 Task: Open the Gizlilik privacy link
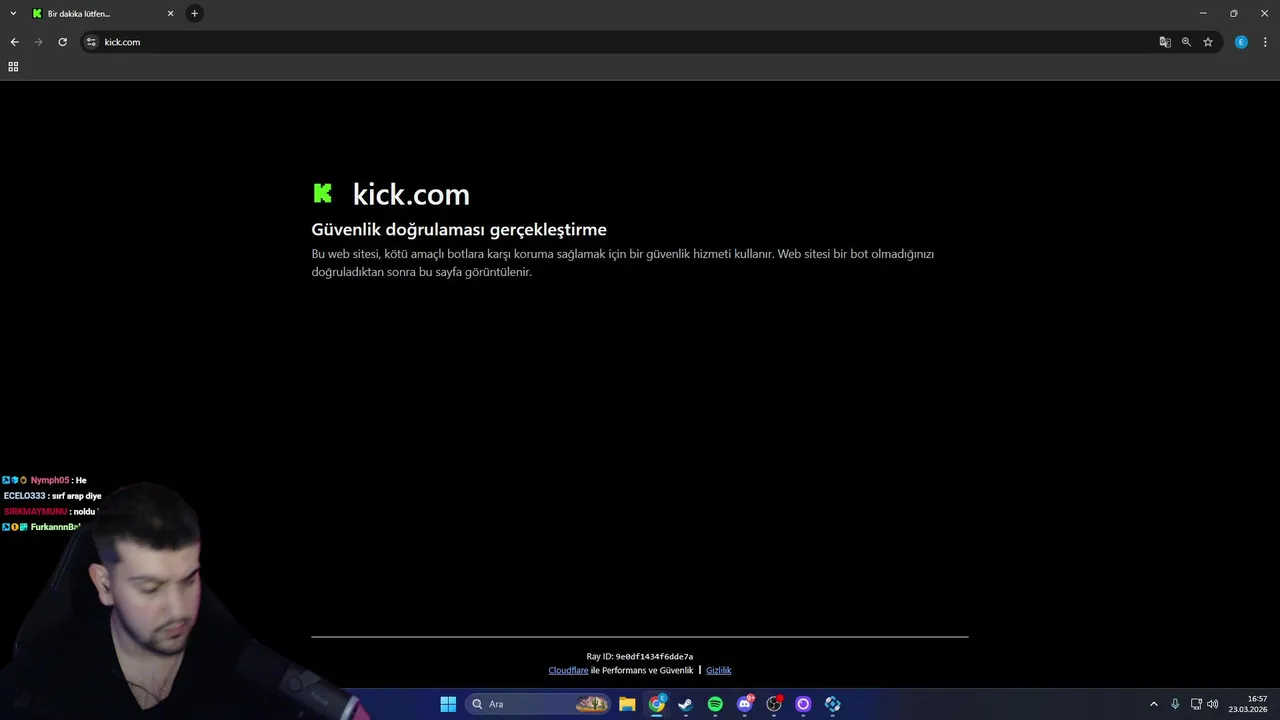(719, 670)
